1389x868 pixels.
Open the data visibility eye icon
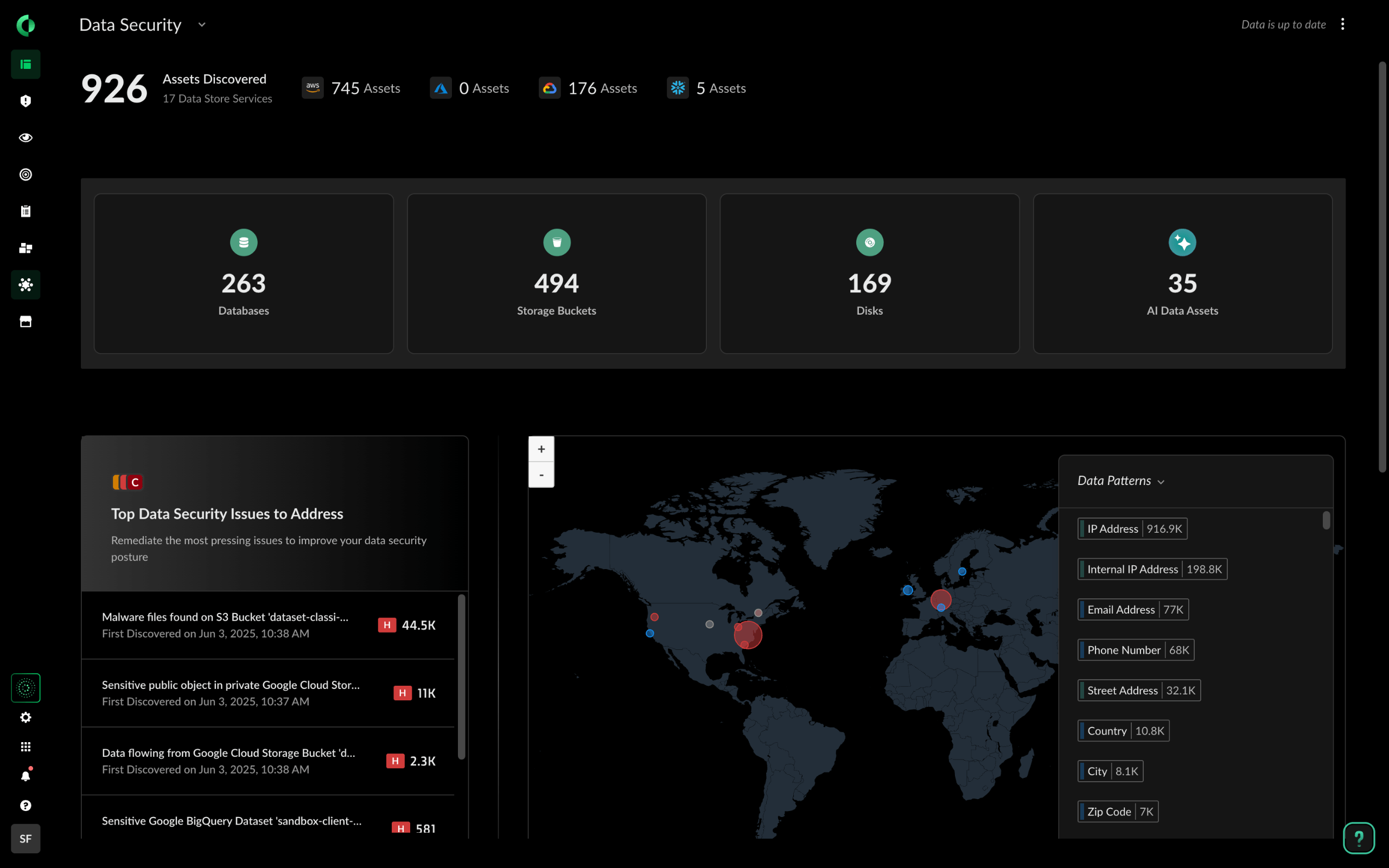[x=26, y=137]
